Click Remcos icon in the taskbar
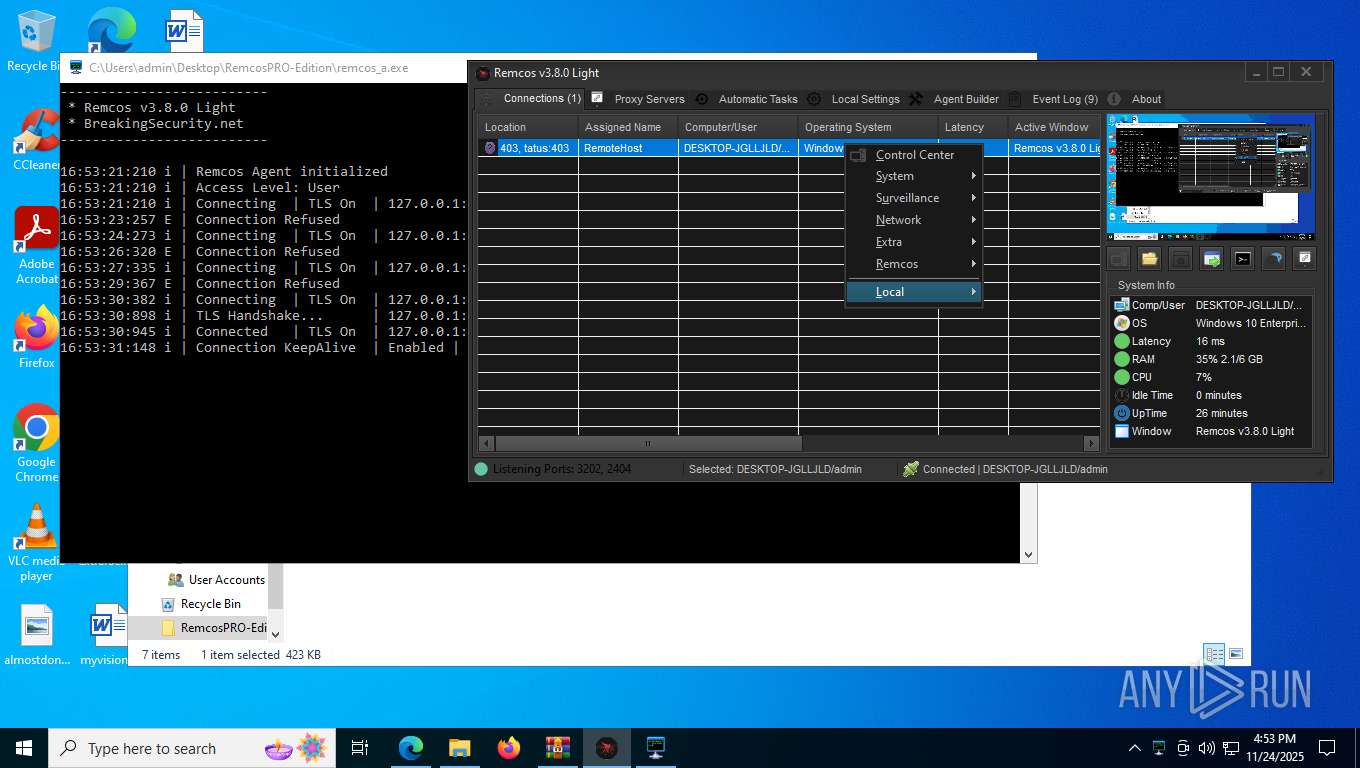Viewport: 1360px width, 768px height. pyautogui.click(x=607, y=747)
